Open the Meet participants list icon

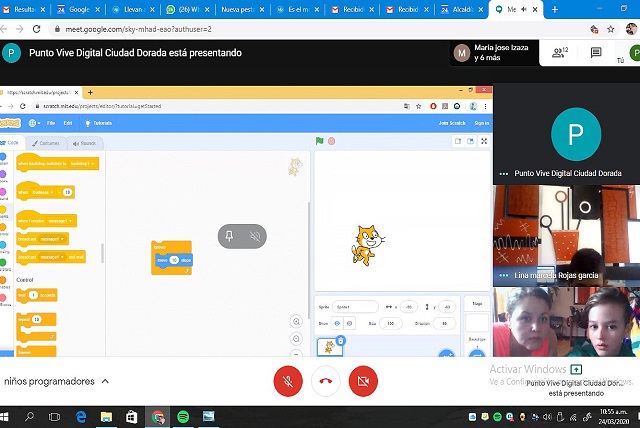coord(560,52)
